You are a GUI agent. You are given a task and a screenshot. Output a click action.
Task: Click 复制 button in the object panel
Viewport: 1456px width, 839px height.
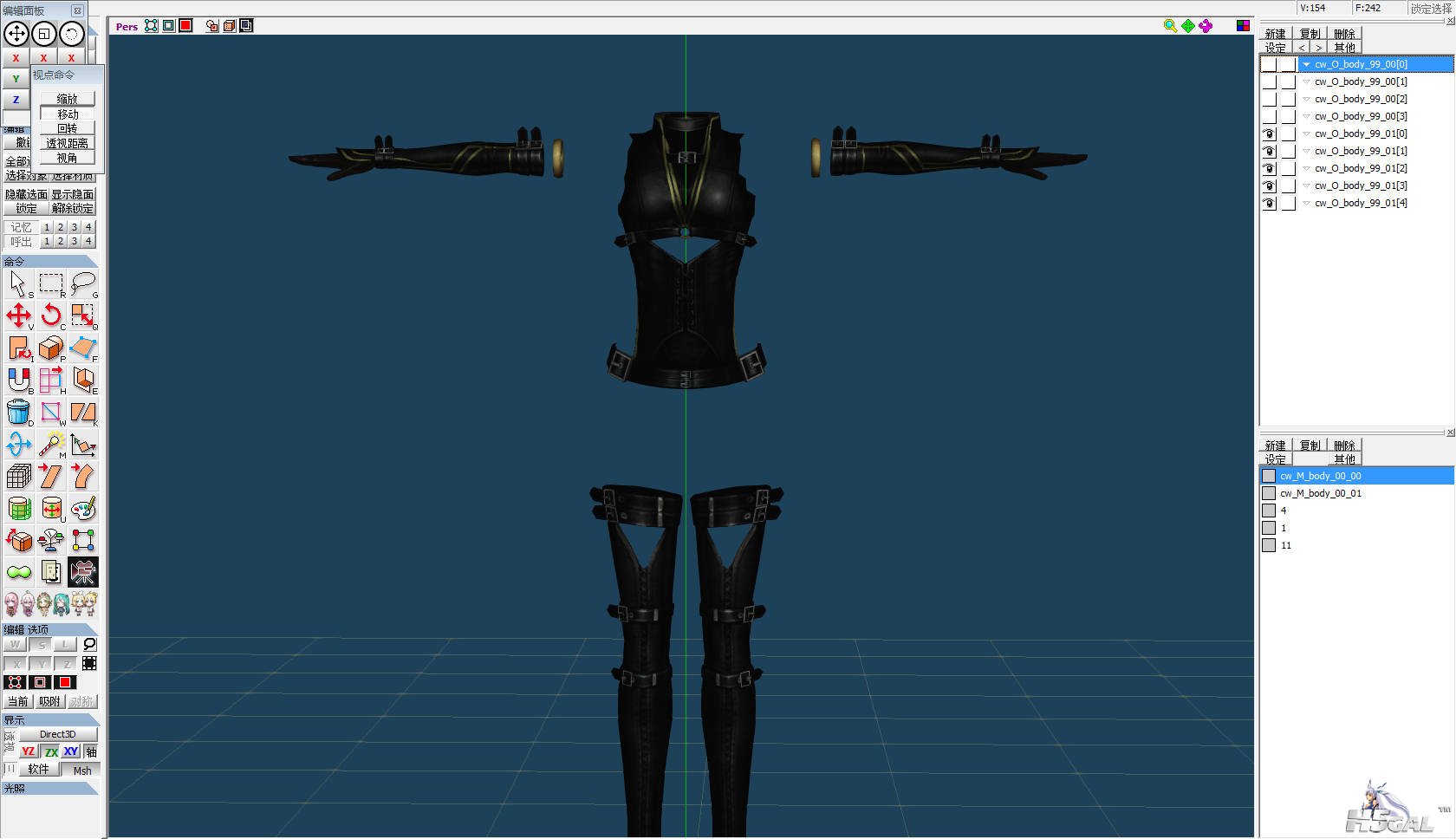click(1310, 34)
